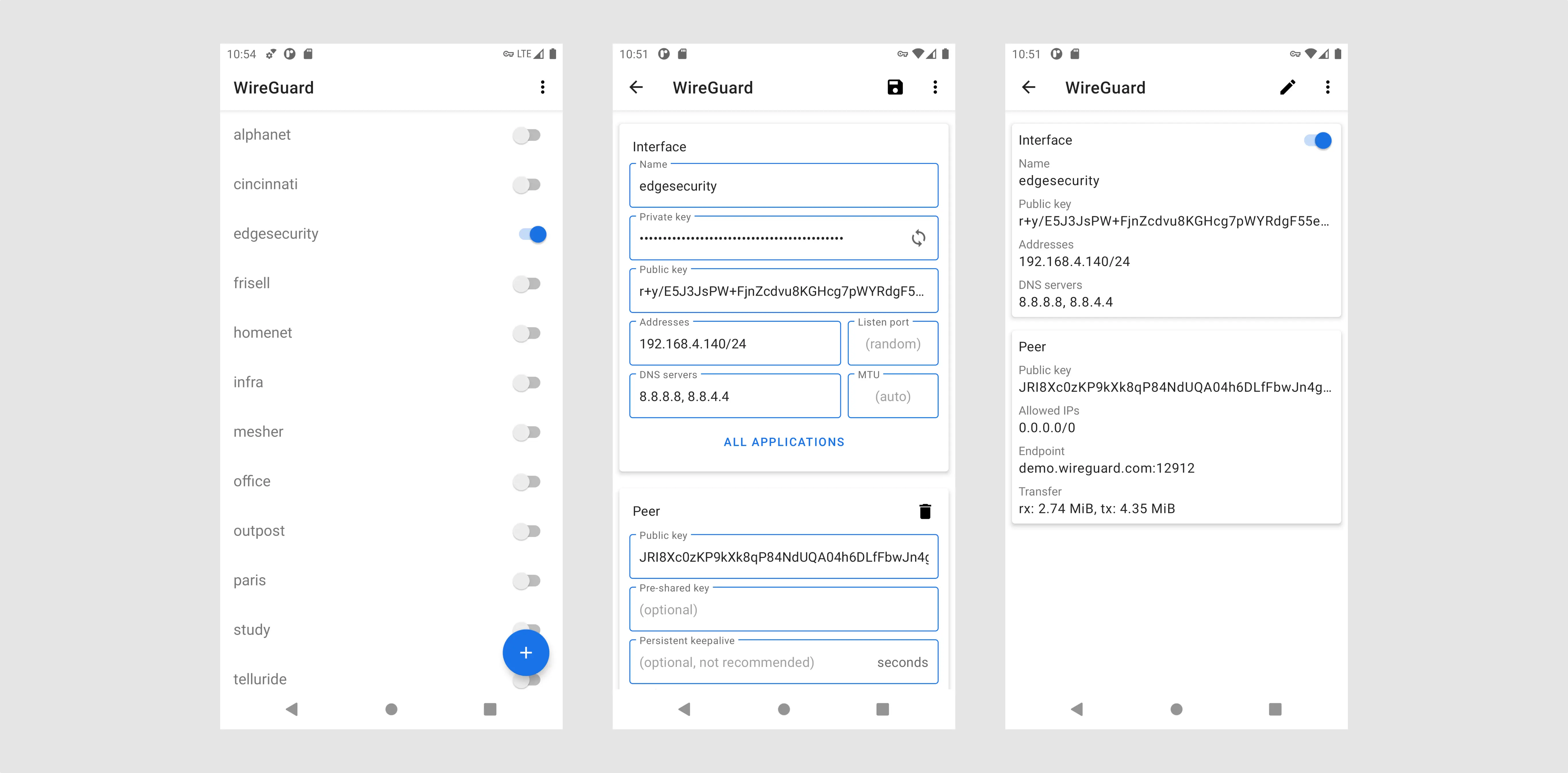Tap VPN key status icon on list screen
This screenshot has width=1568, height=773.
click(x=508, y=54)
